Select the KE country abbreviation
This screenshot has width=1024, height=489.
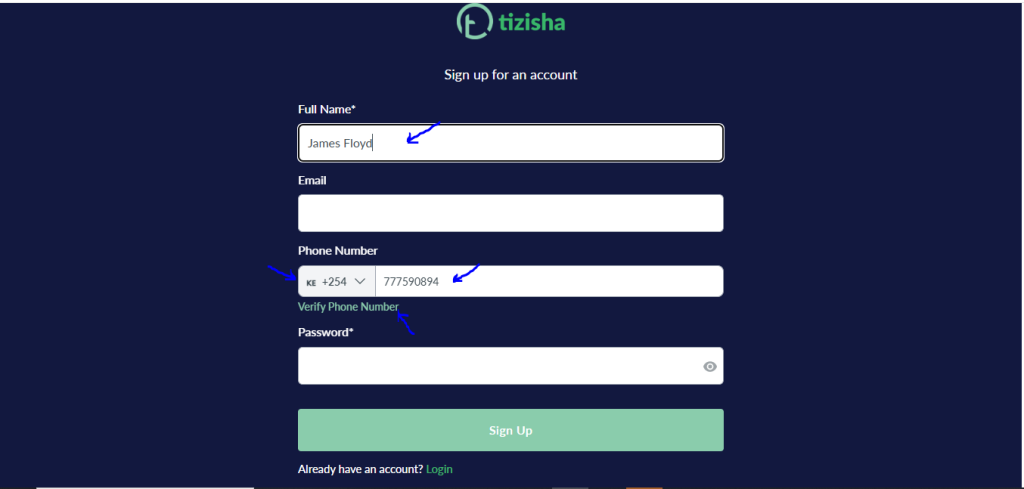(311, 283)
